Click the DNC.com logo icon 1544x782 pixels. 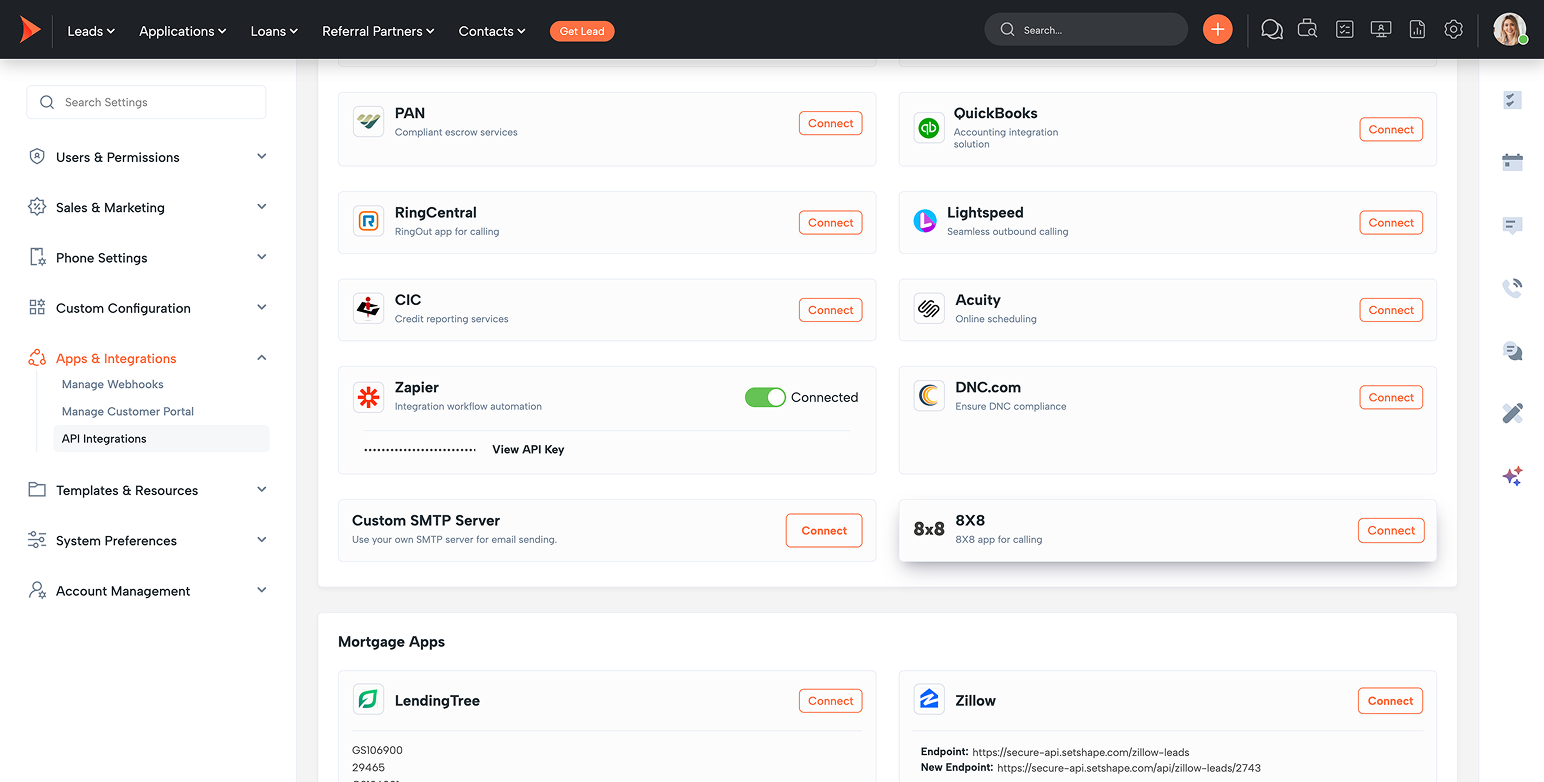[929, 396]
